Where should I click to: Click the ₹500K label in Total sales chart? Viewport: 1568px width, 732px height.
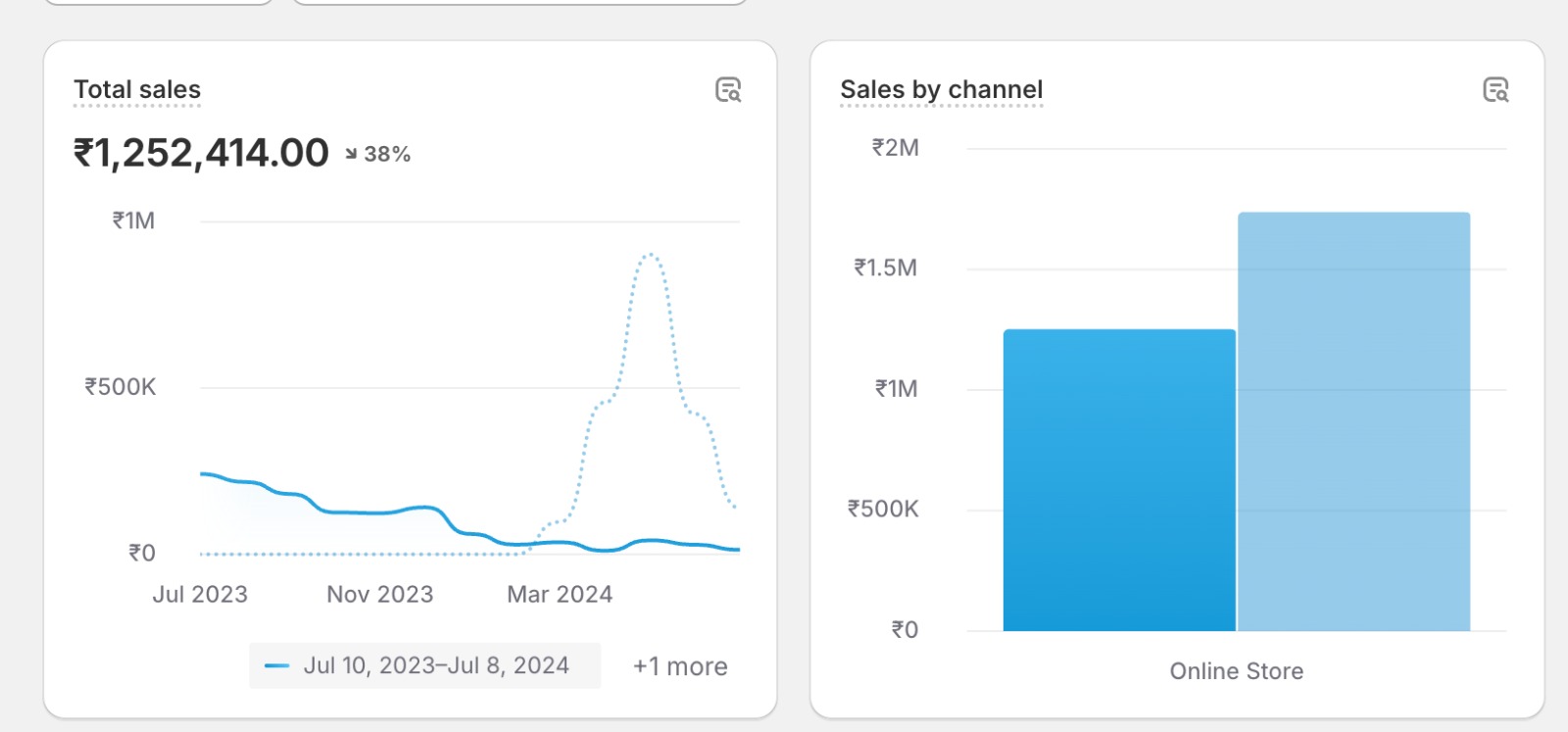tap(121, 387)
